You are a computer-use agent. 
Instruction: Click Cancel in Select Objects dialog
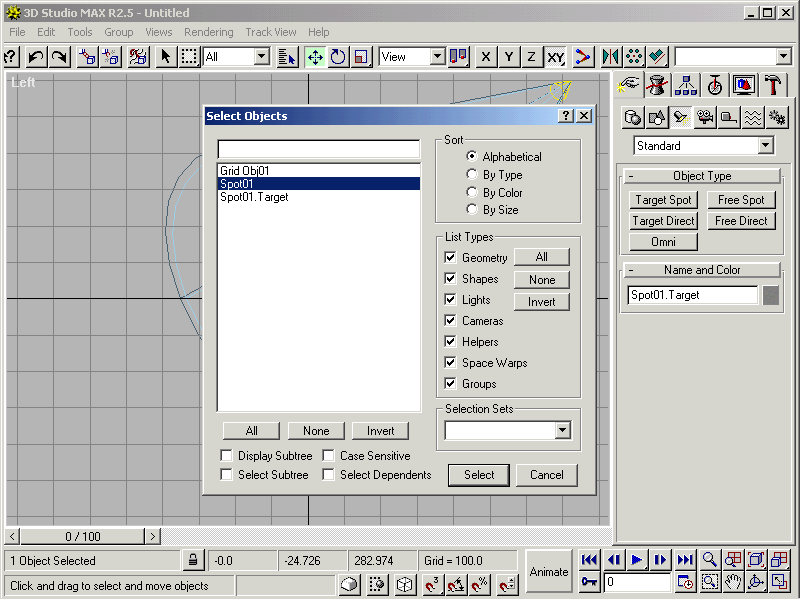(546, 475)
